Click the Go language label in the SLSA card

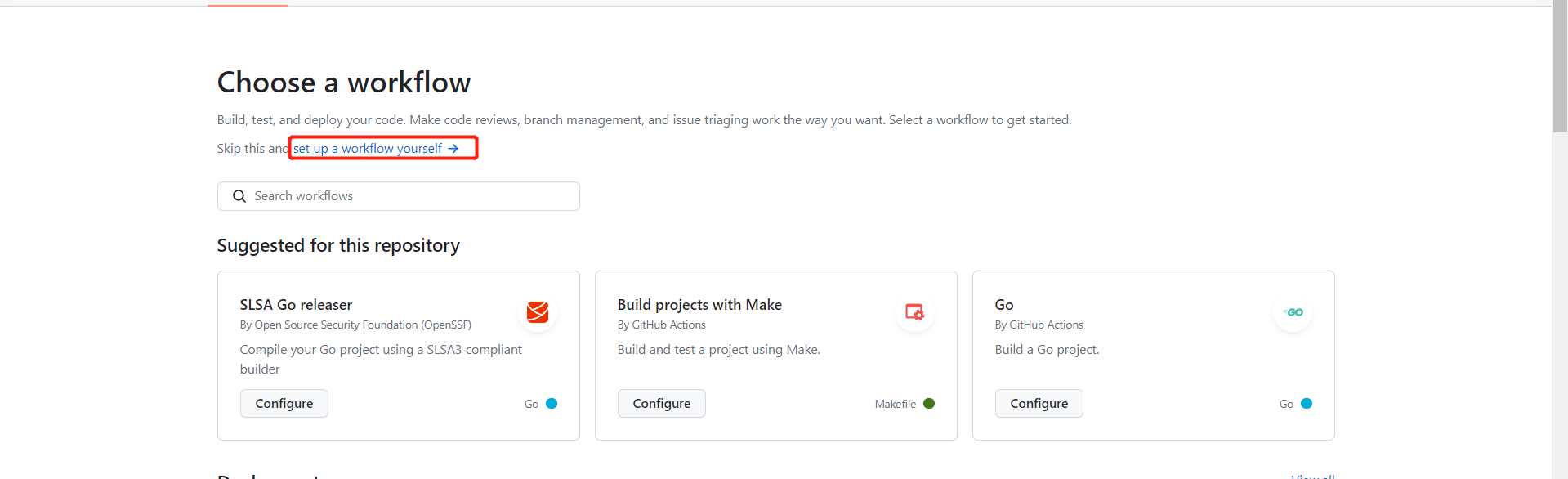click(531, 404)
